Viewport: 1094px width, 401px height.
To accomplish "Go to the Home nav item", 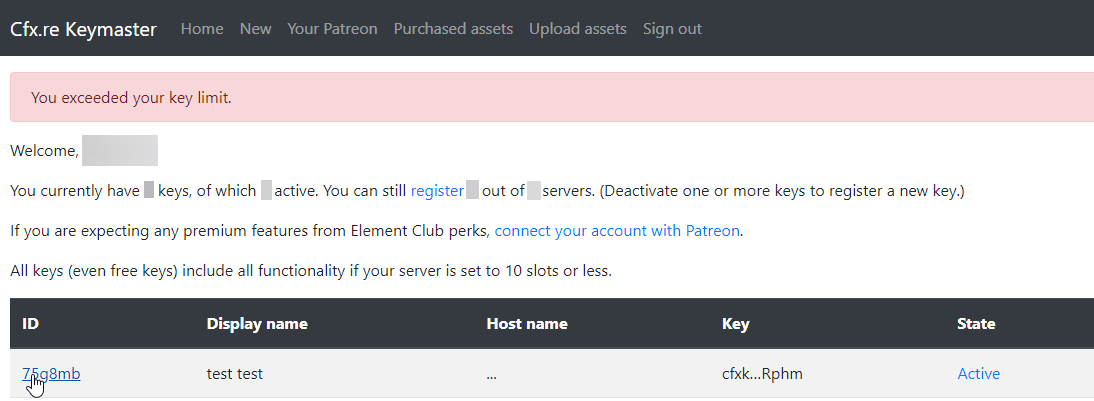I will [x=202, y=29].
